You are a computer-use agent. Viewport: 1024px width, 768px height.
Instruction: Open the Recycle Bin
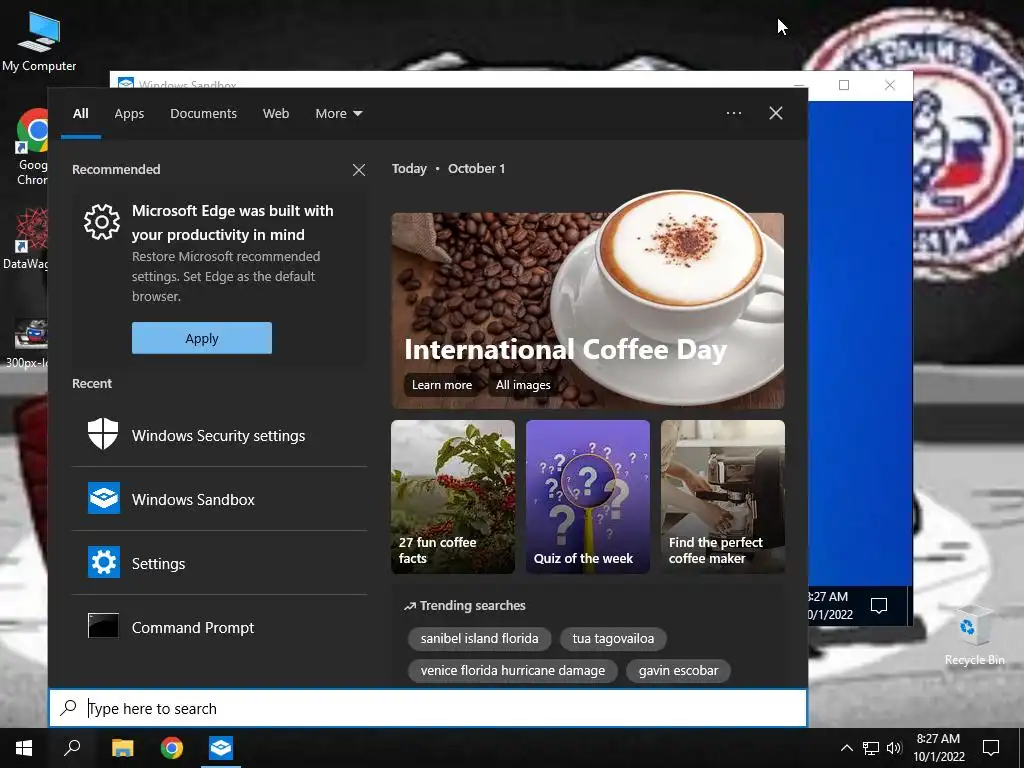coord(974,635)
